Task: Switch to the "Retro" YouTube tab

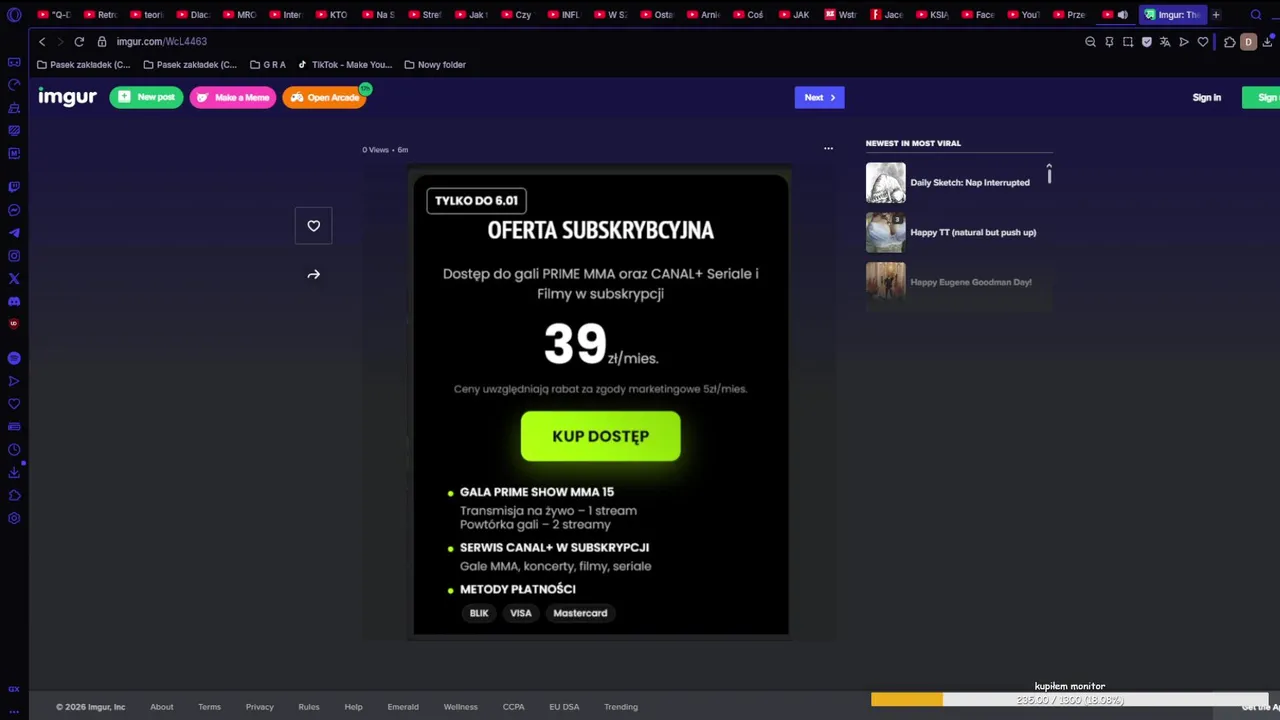Action: tap(100, 15)
